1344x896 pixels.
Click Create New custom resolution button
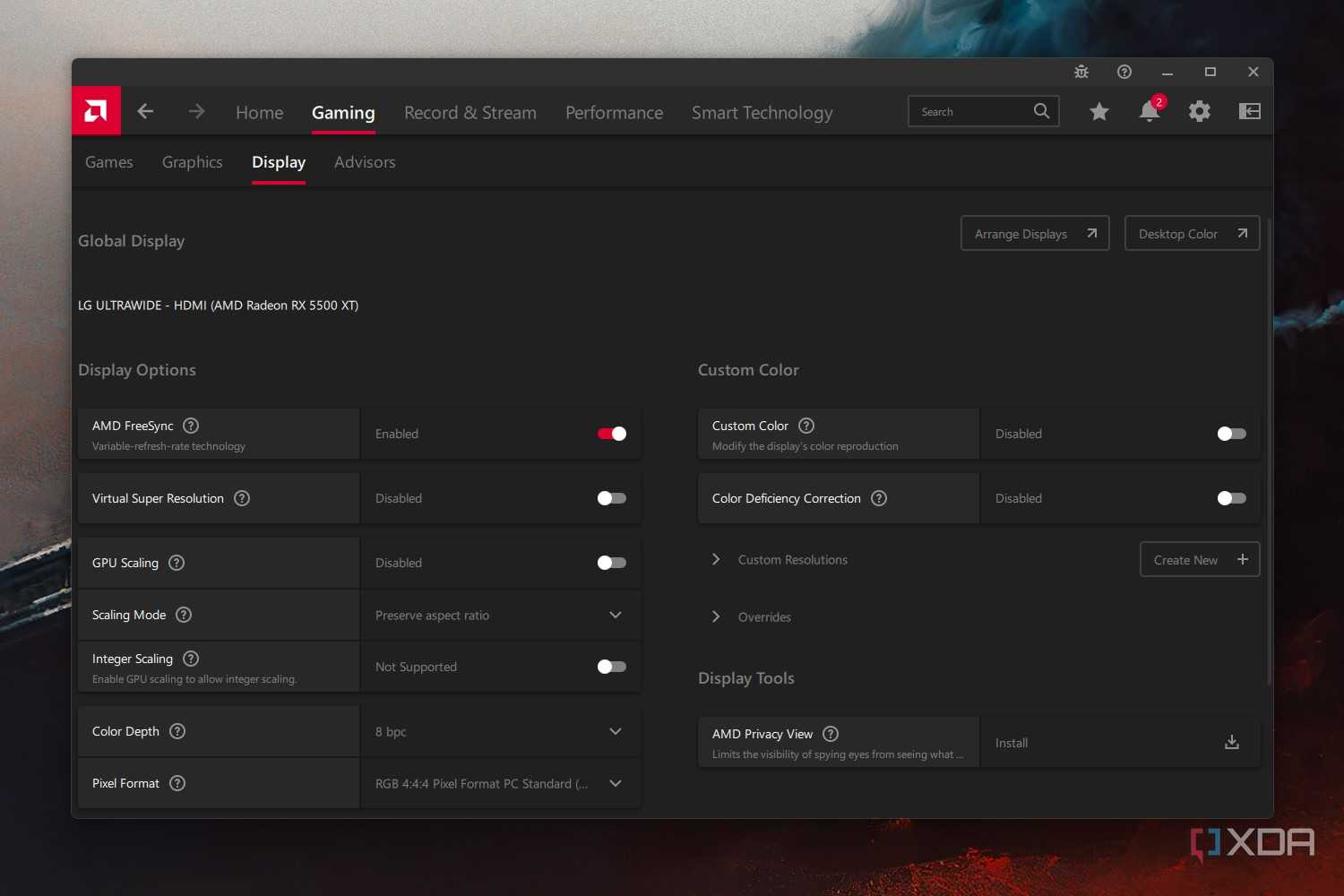tap(1200, 559)
